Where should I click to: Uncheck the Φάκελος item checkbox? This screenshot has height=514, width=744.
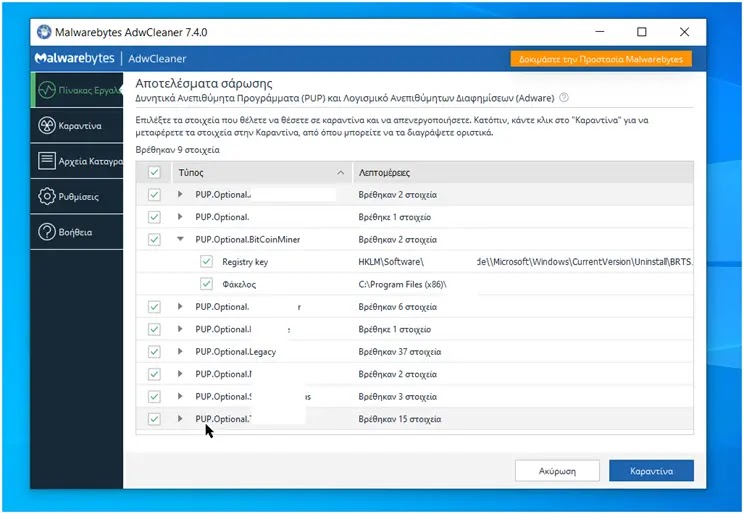(206, 284)
